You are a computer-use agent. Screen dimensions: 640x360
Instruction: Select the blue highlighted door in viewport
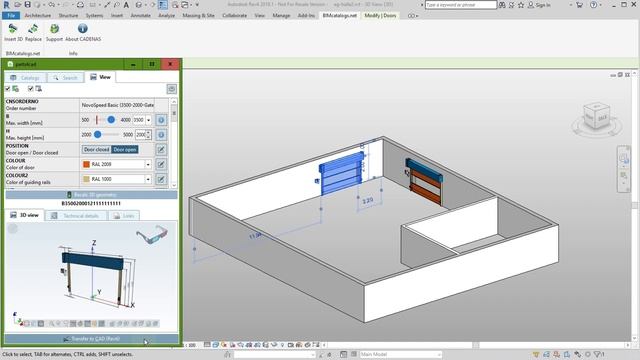pyautogui.click(x=341, y=173)
